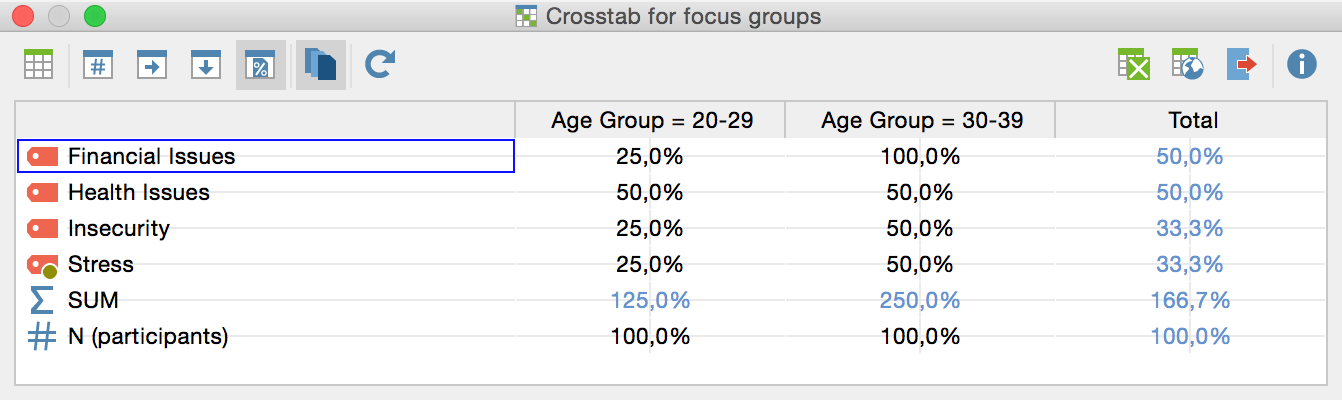Click the Age Group = 30-39 column header
Screen dimensions: 1342x400
tap(920, 120)
